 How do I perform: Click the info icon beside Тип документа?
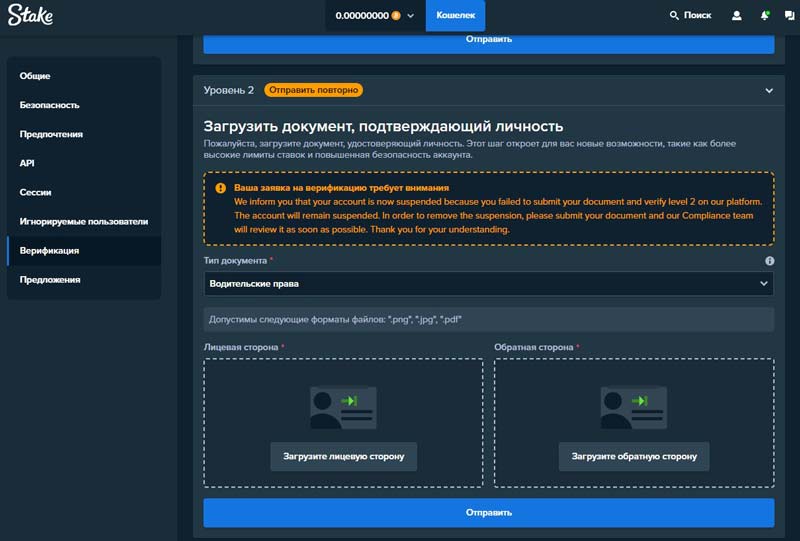pos(769,261)
